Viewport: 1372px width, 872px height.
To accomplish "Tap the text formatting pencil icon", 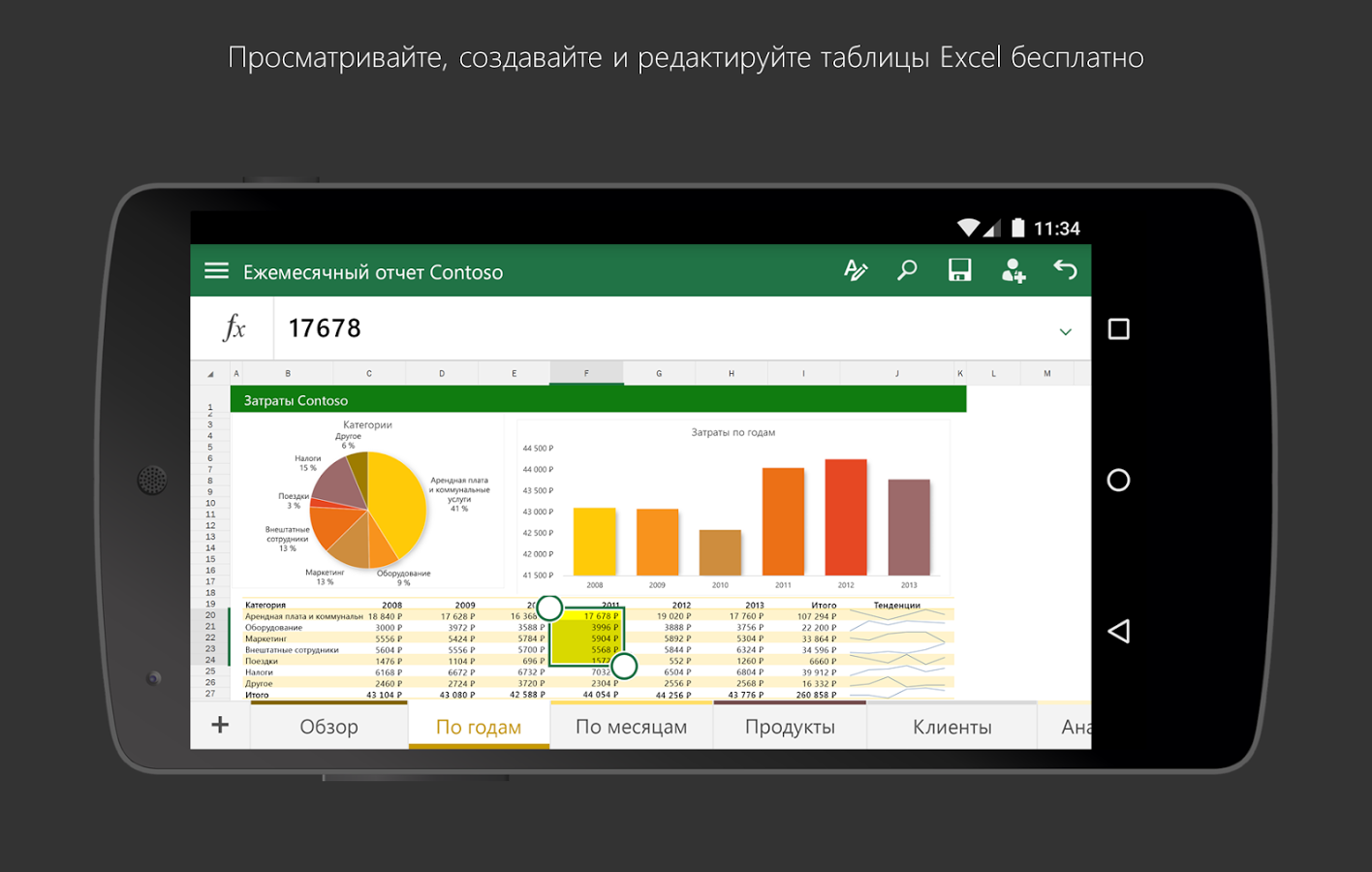I will (855, 270).
